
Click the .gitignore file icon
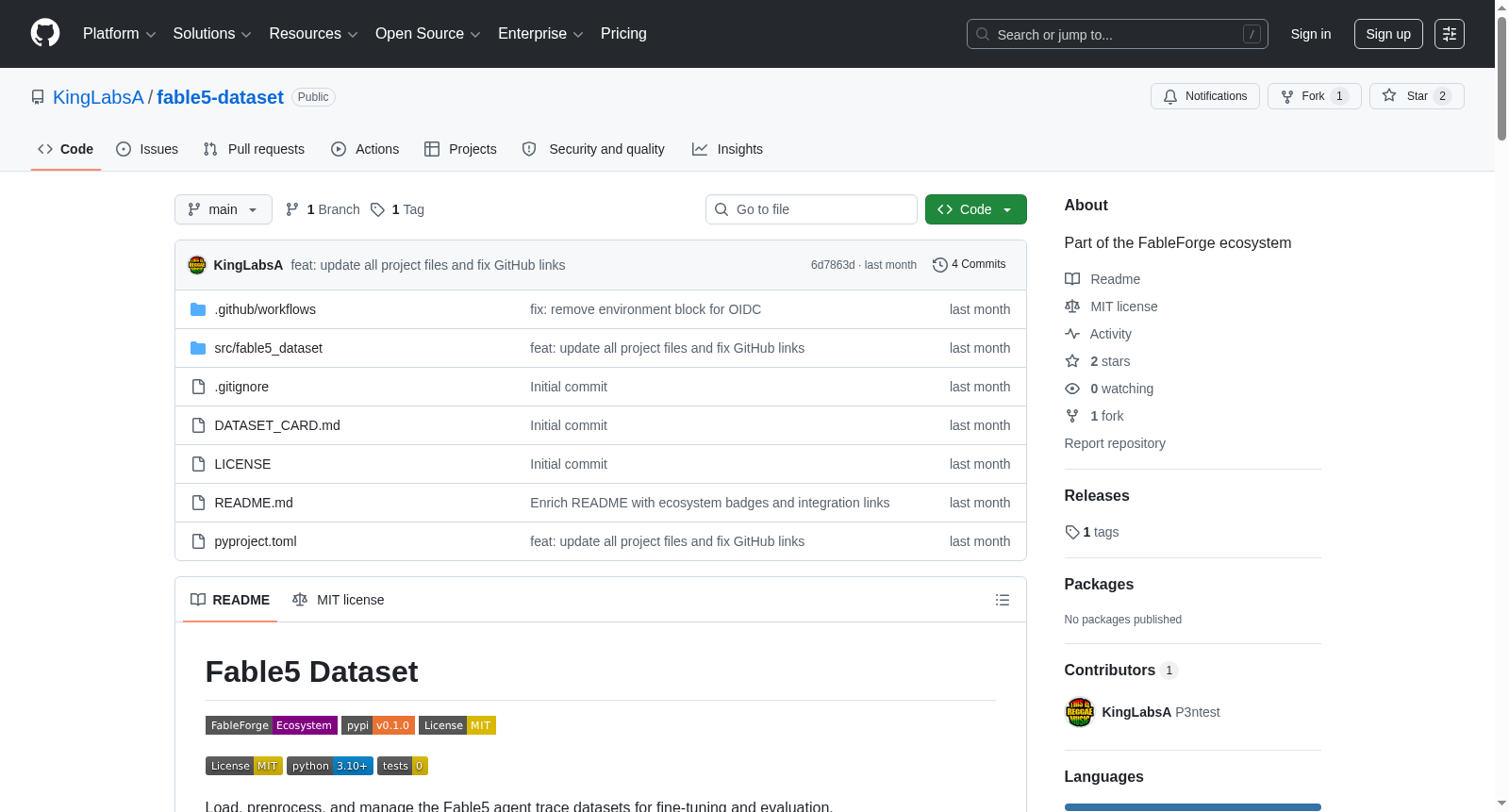tap(198, 387)
